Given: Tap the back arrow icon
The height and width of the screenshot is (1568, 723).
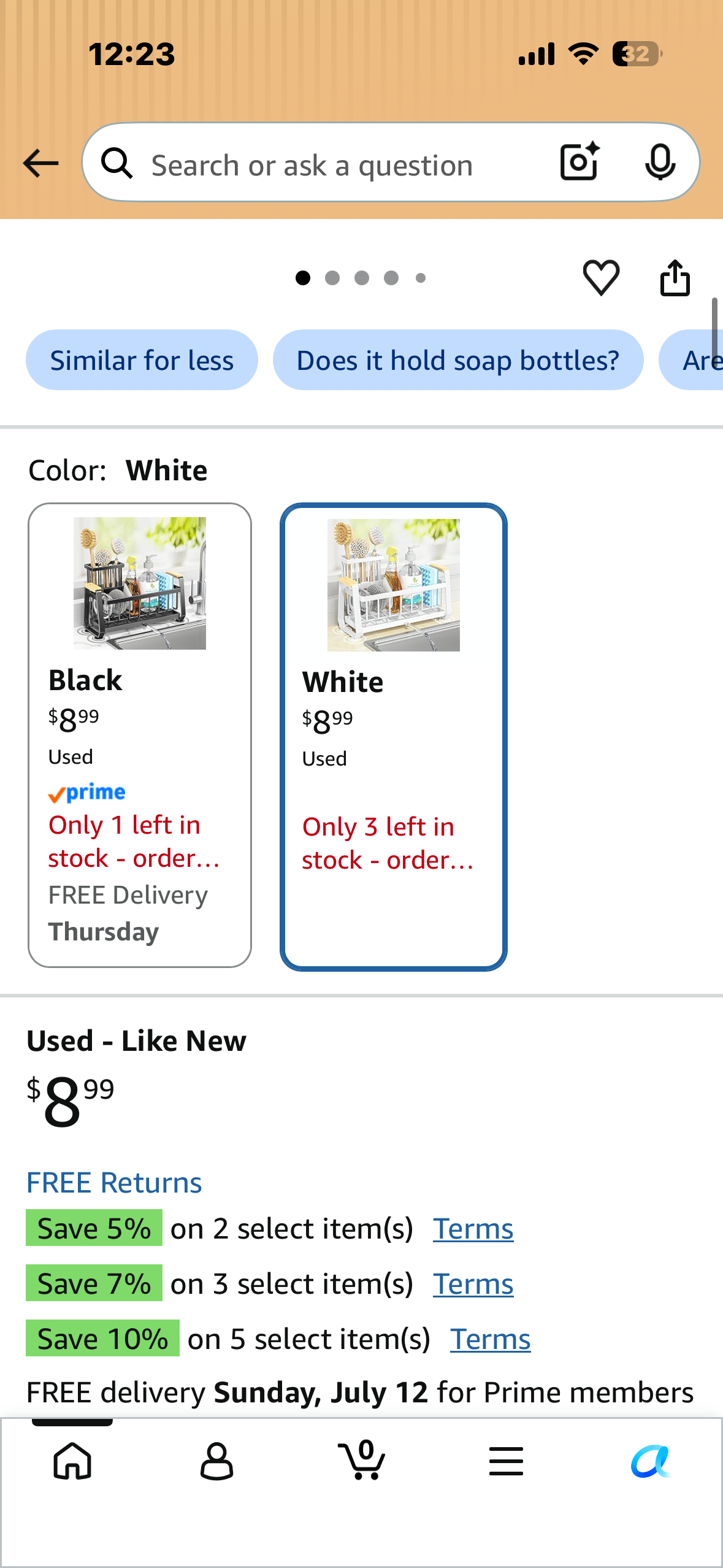Looking at the screenshot, I should coord(40,163).
